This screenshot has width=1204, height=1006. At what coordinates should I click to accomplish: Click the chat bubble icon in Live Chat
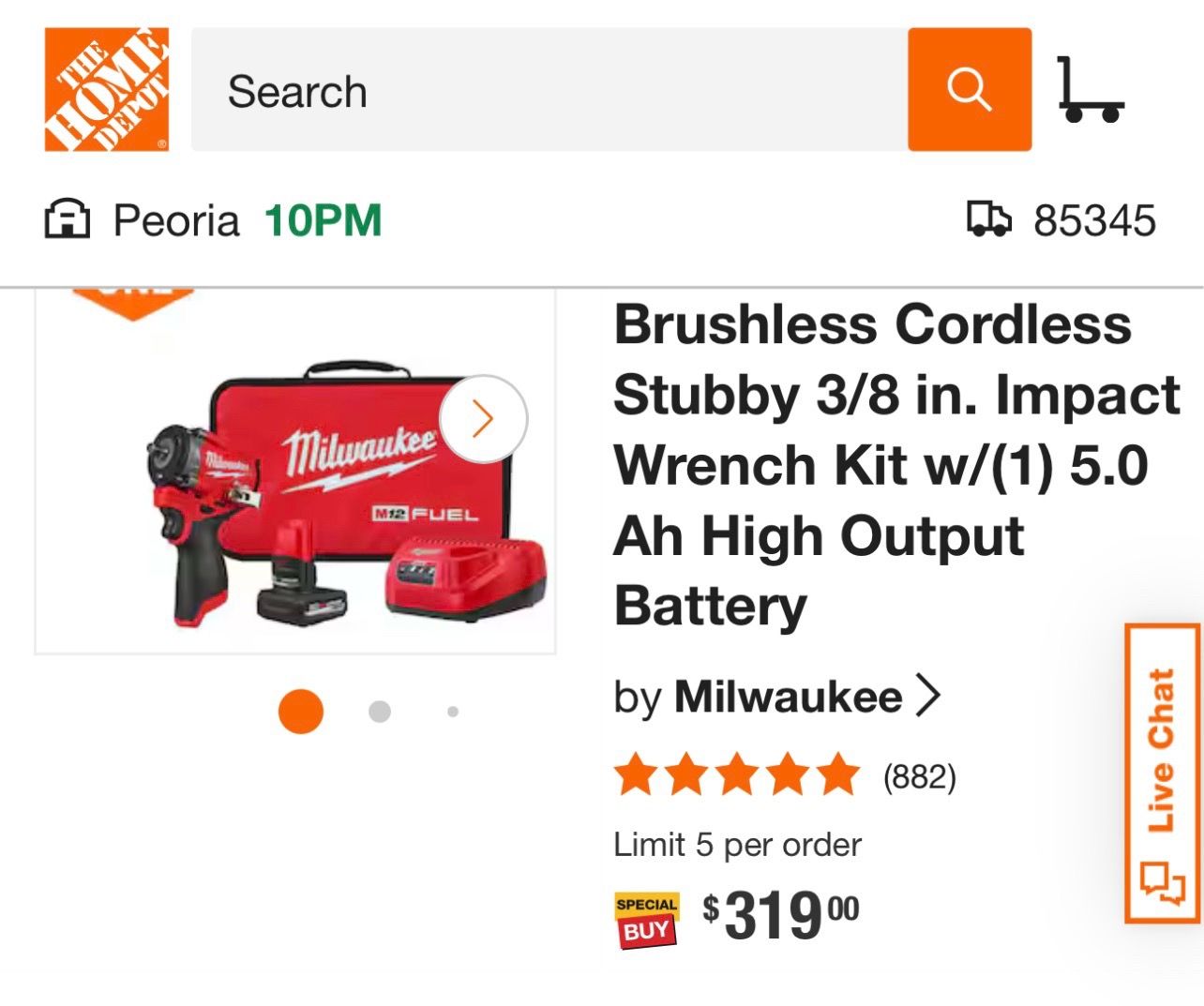(x=1163, y=882)
